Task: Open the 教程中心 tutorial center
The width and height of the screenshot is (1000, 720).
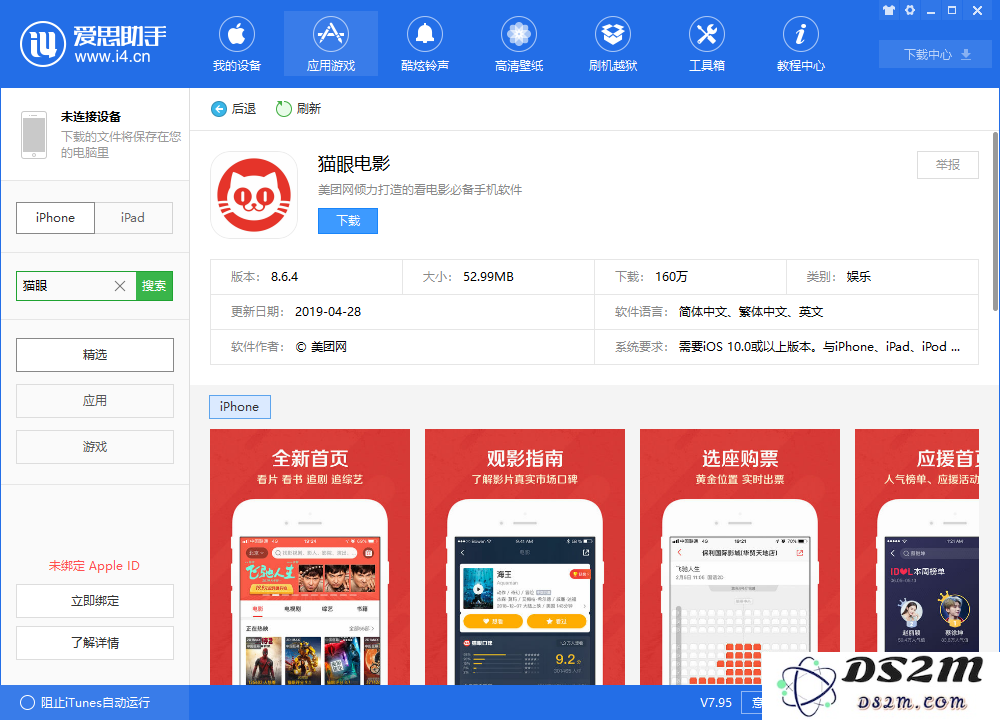Action: 800,44
